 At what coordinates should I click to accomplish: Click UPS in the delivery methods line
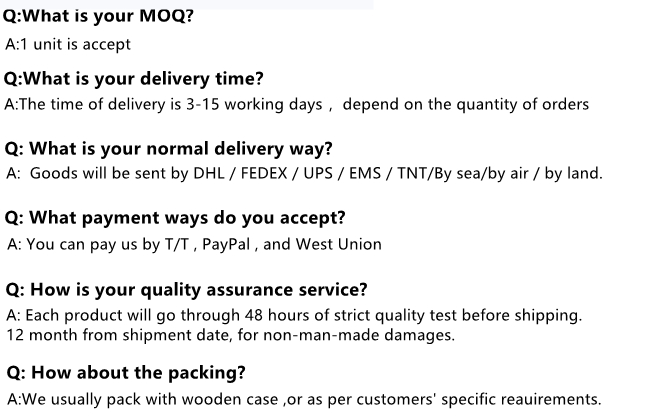click(x=318, y=173)
